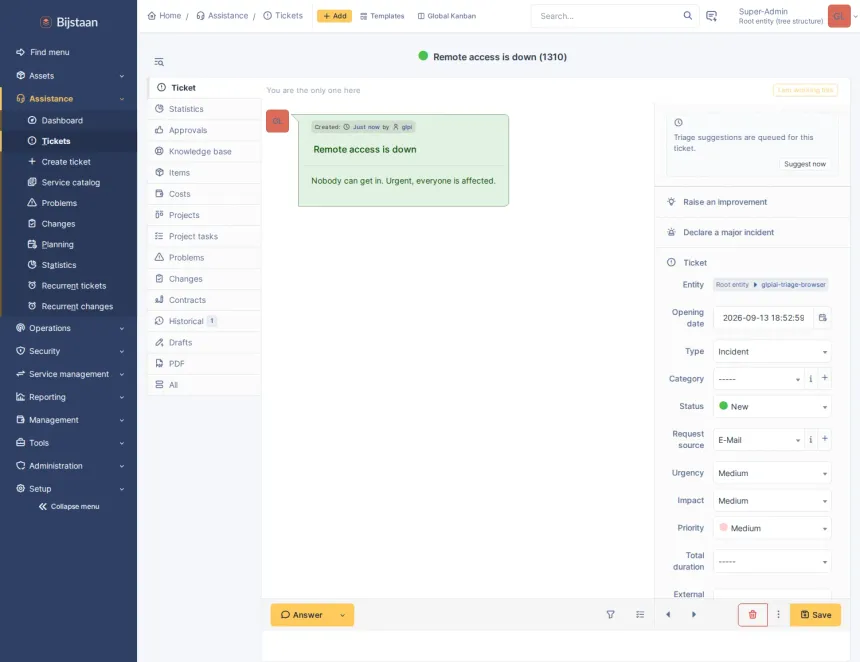Screen dimensions: 860x662
Task: Open the Category dropdown
Action: 759,379
